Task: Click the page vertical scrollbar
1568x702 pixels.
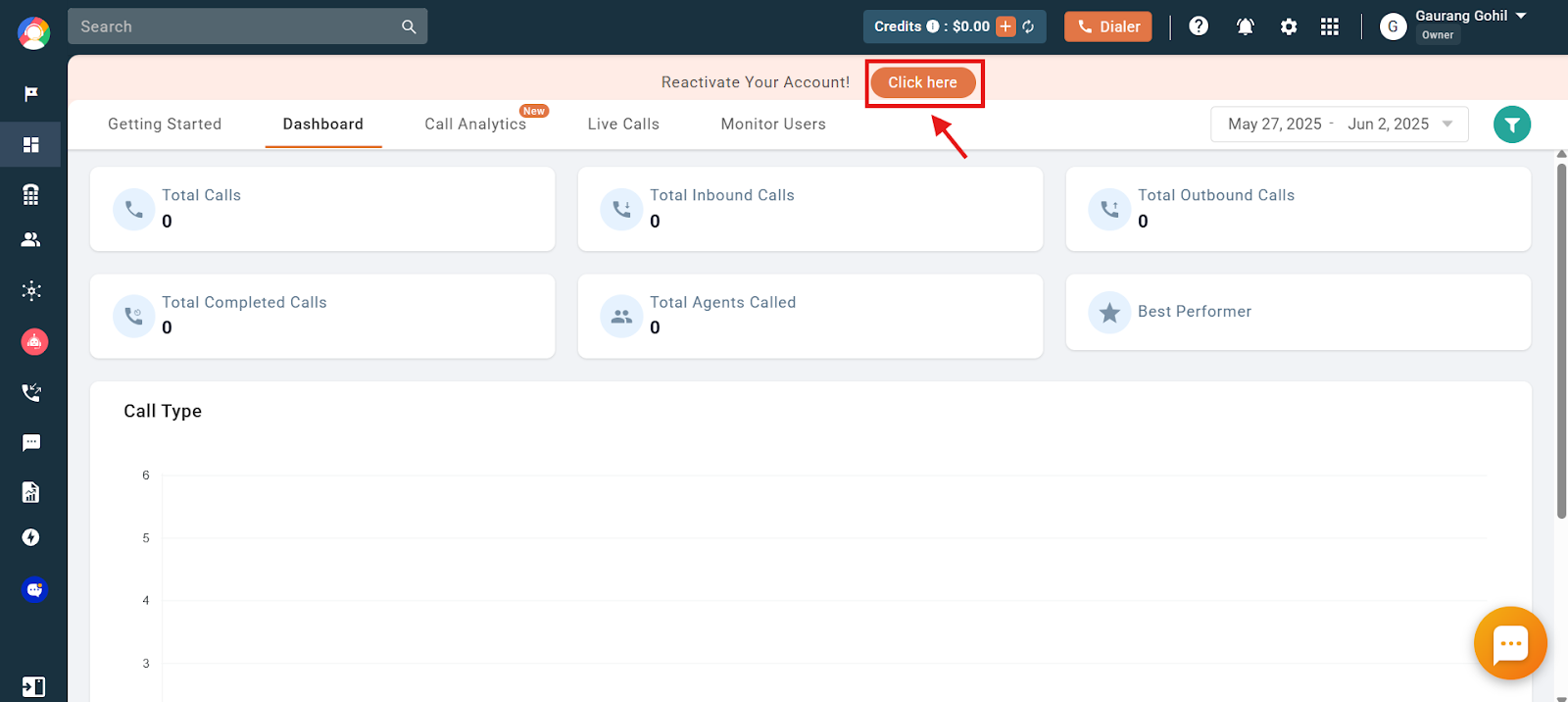Action: 1561,340
